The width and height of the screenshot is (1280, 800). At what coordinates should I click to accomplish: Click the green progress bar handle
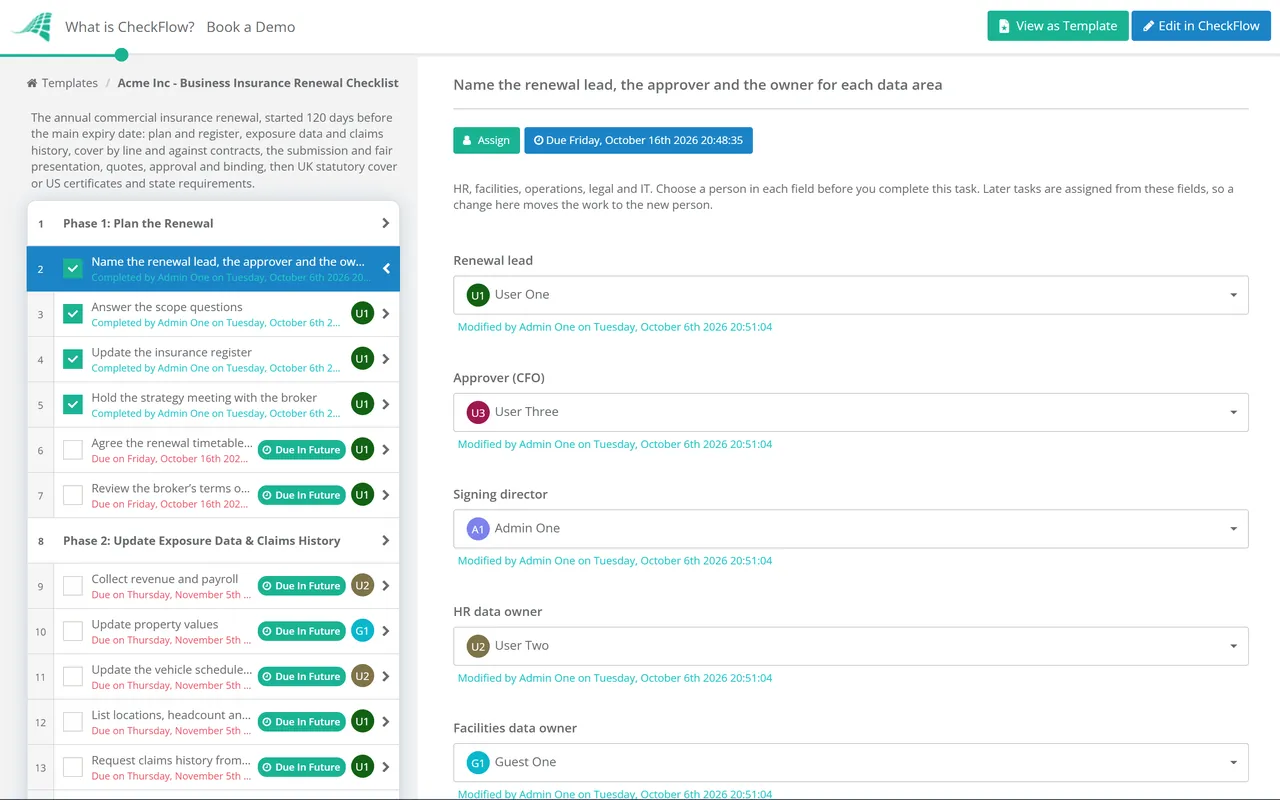tap(121, 54)
